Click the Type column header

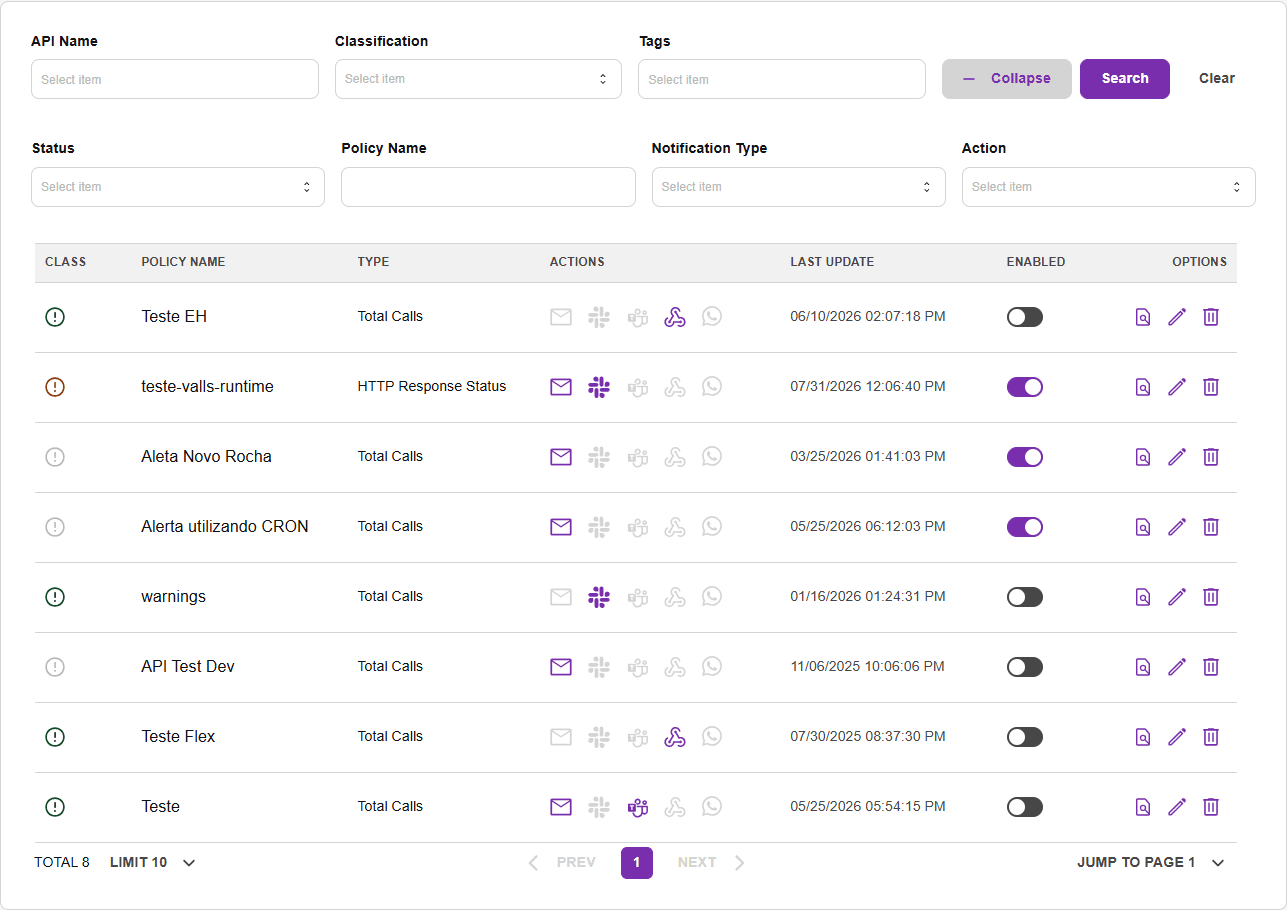(x=373, y=262)
